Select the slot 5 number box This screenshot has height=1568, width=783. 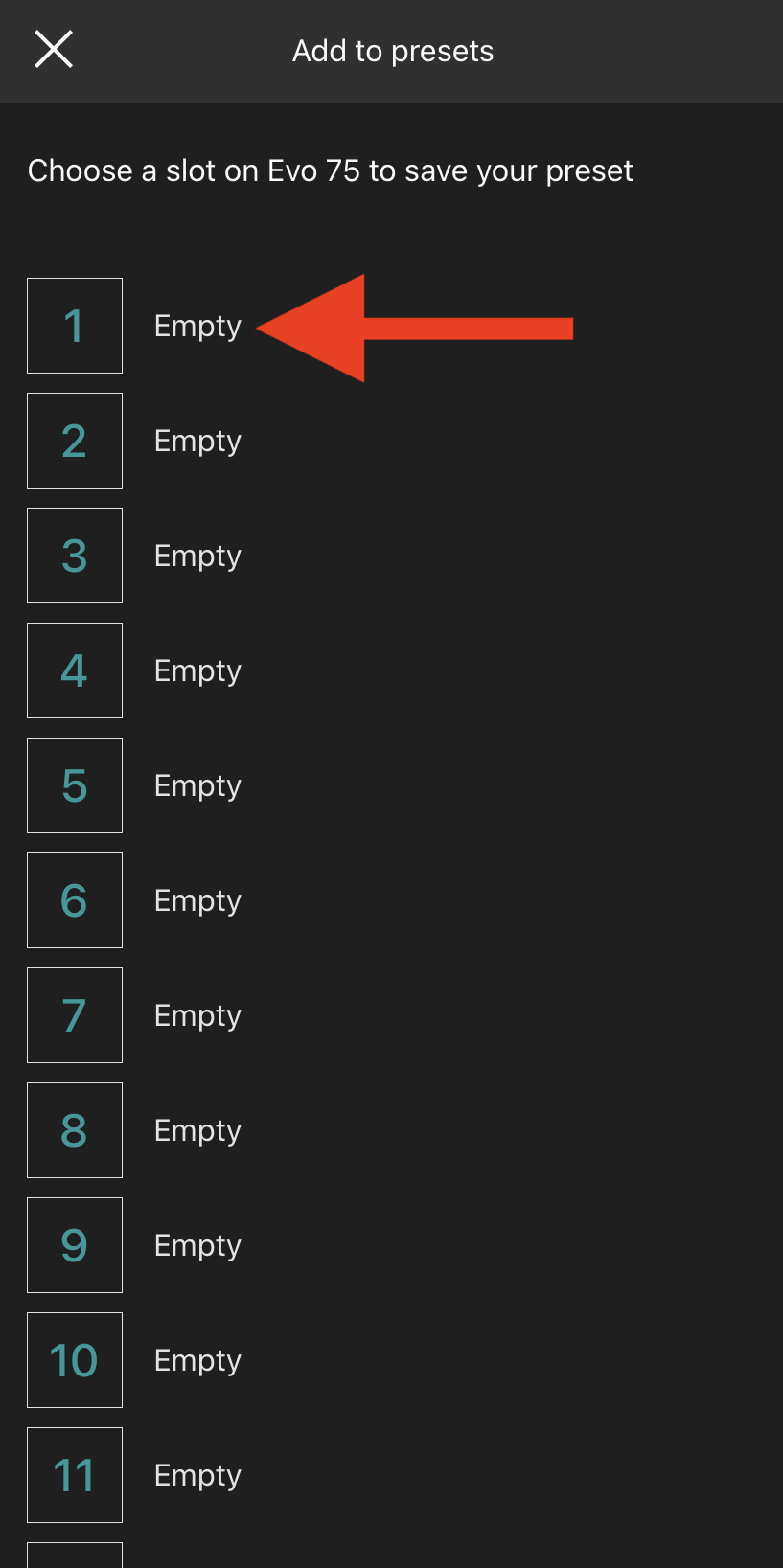tap(75, 785)
